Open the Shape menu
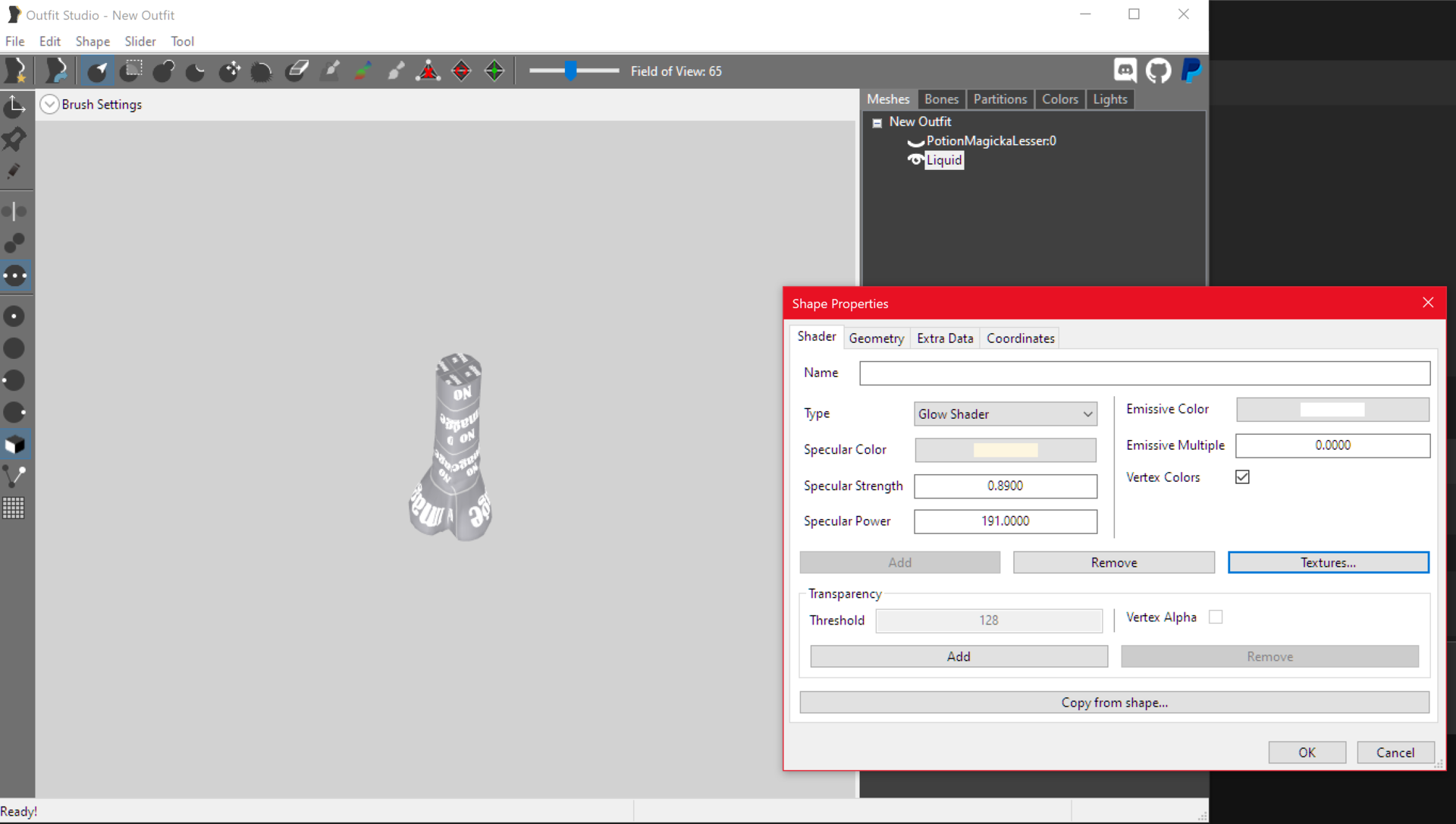This screenshot has width=1456, height=824. [x=93, y=42]
